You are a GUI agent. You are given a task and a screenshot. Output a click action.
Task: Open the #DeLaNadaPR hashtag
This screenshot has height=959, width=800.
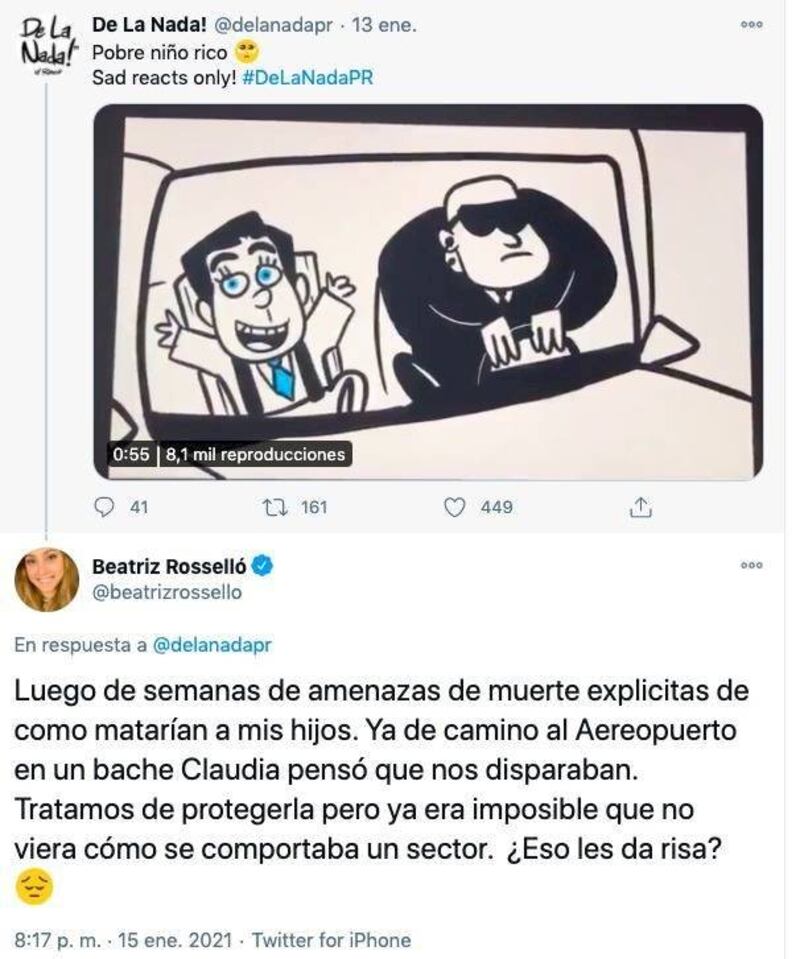coord(307,78)
